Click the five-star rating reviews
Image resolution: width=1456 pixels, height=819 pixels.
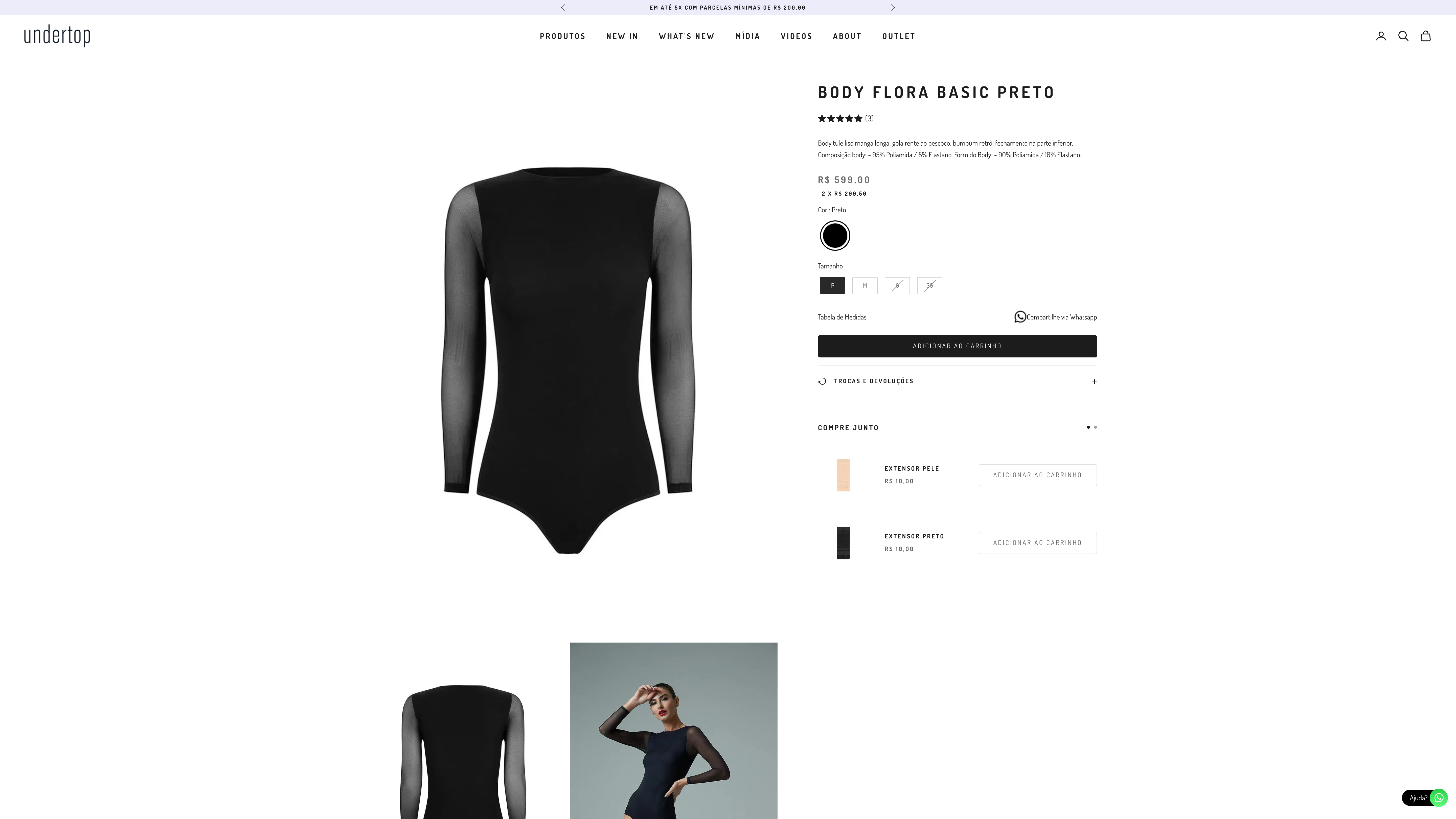(x=846, y=118)
